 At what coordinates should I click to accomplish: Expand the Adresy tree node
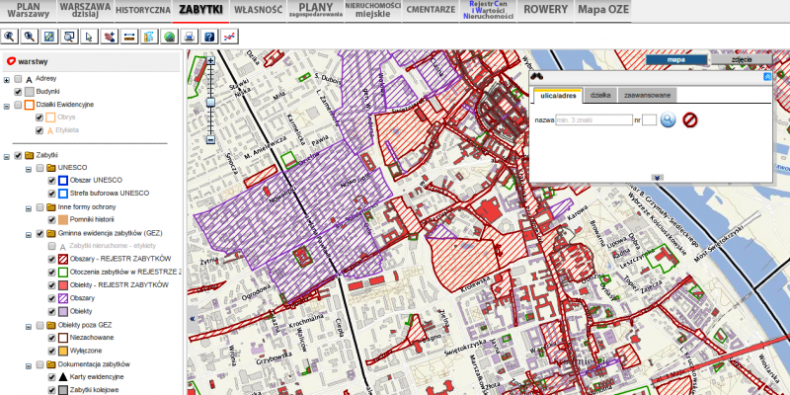click(7, 79)
